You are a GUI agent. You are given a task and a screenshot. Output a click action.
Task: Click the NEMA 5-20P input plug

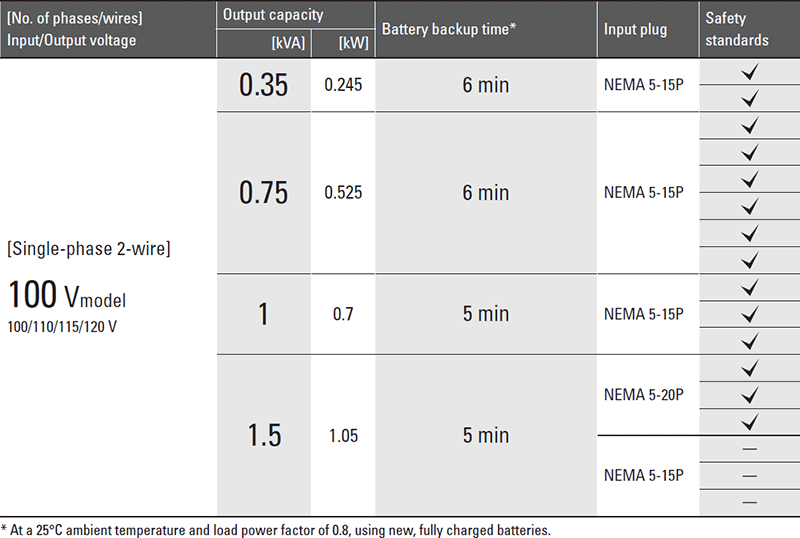pyautogui.click(x=643, y=395)
